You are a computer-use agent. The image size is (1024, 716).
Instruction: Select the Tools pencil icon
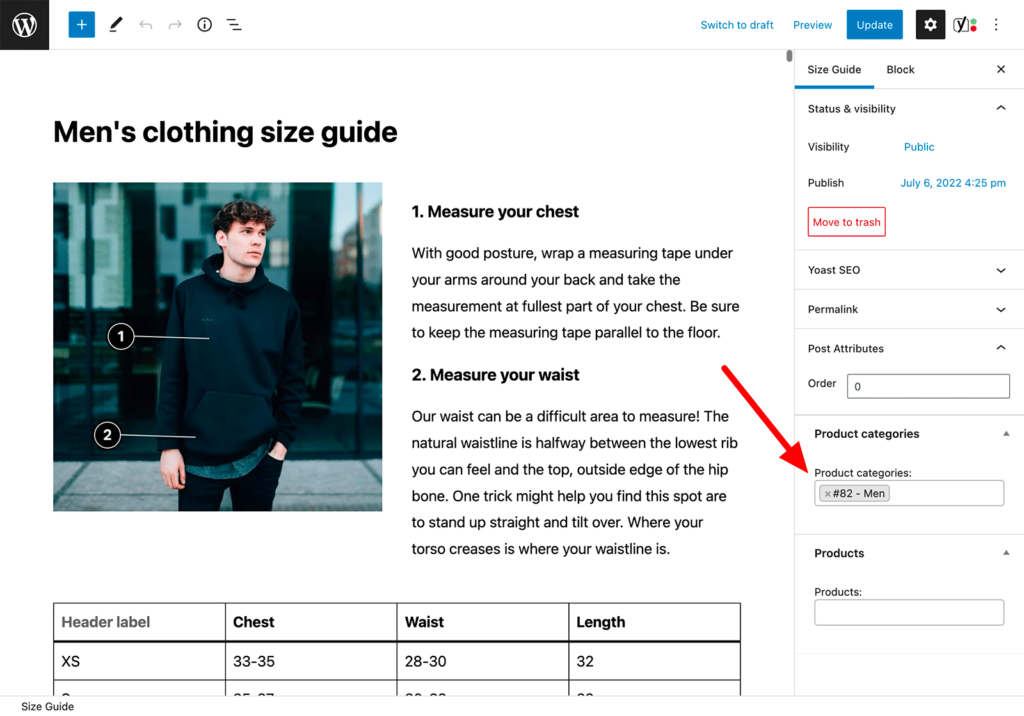(x=115, y=24)
